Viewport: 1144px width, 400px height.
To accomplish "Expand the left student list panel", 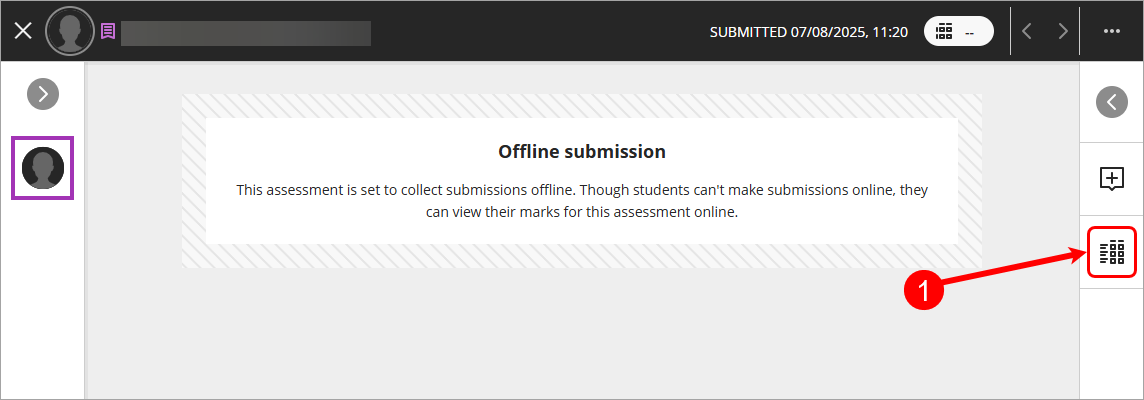I will click(42, 94).
